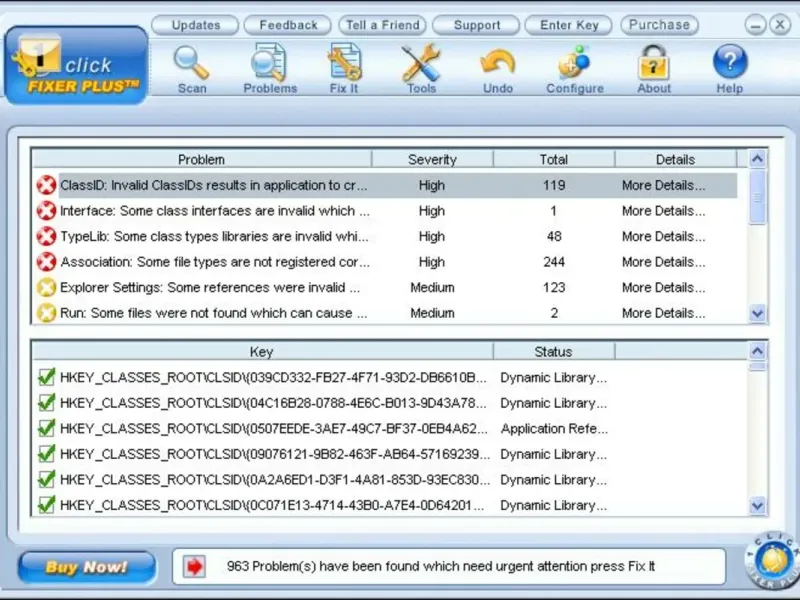Click the Tell a Friend button

(x=382, y=25)
